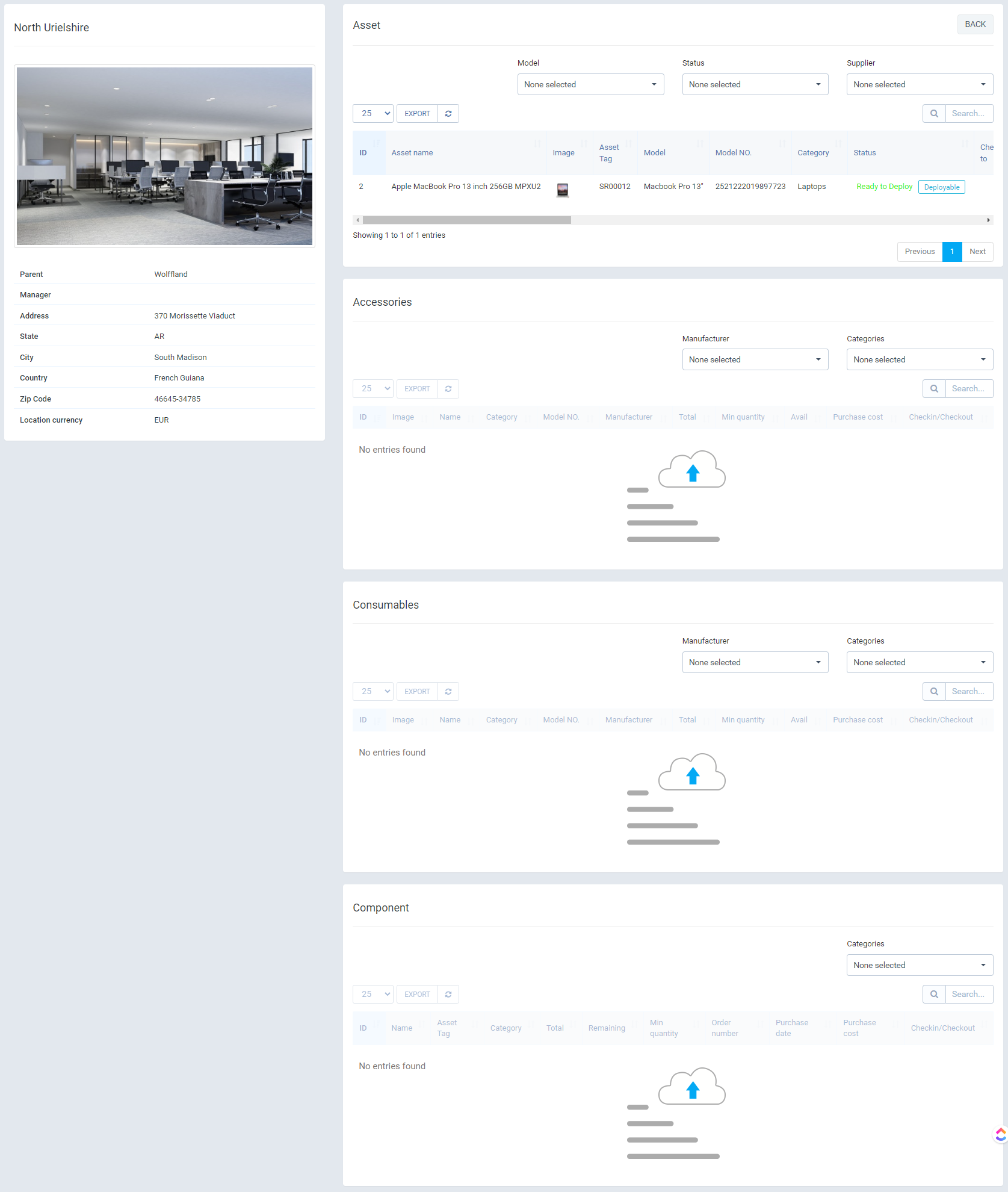This screenshot has height=1192, width=1008.
Task: Click model number 2521222019897723
Action: pos(750,187)
